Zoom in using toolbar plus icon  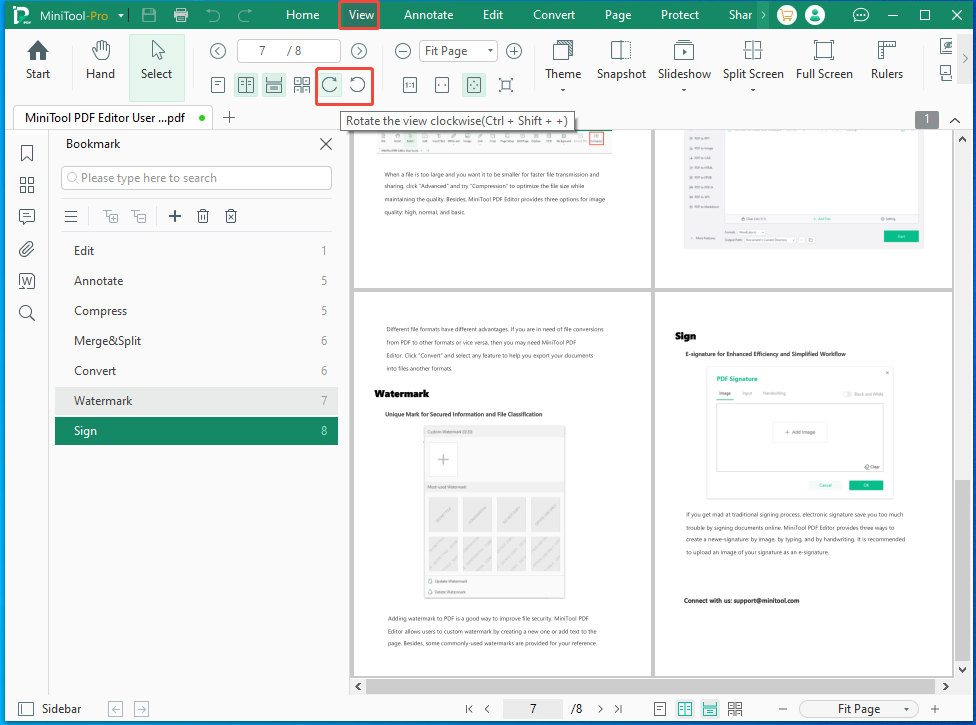(514, 51)
